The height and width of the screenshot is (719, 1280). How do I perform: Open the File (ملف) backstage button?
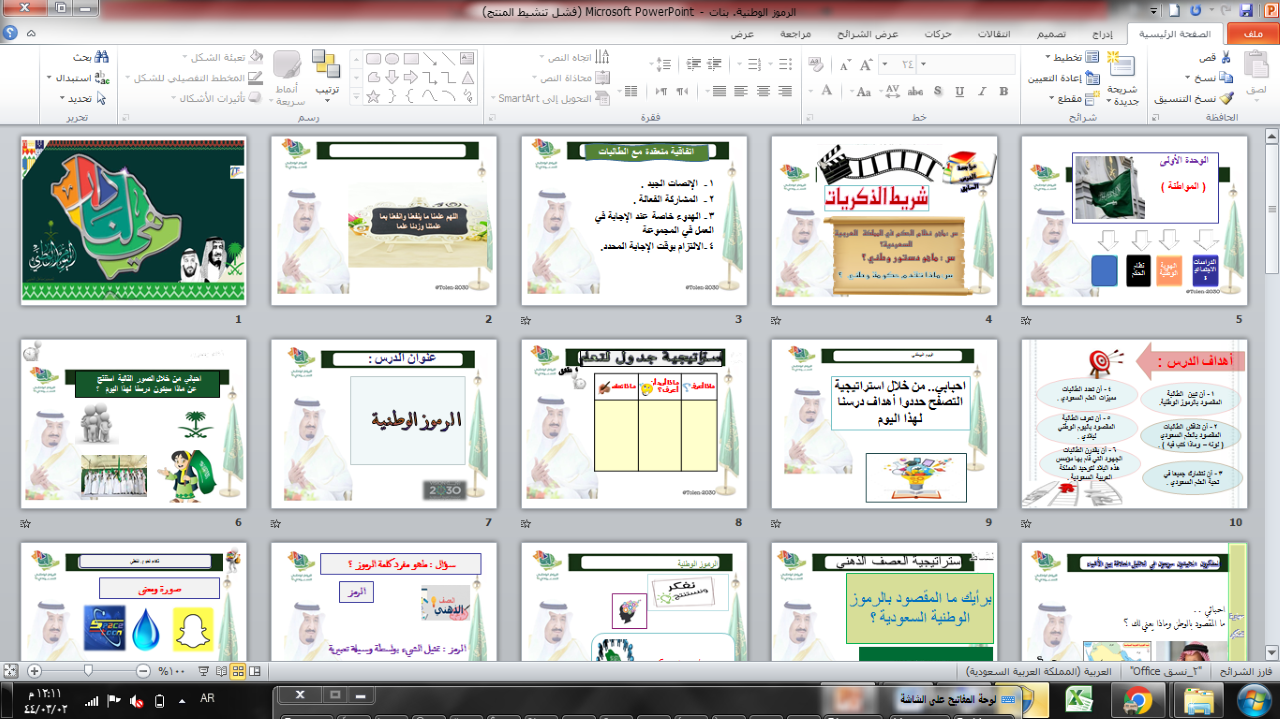[1251, 33]
